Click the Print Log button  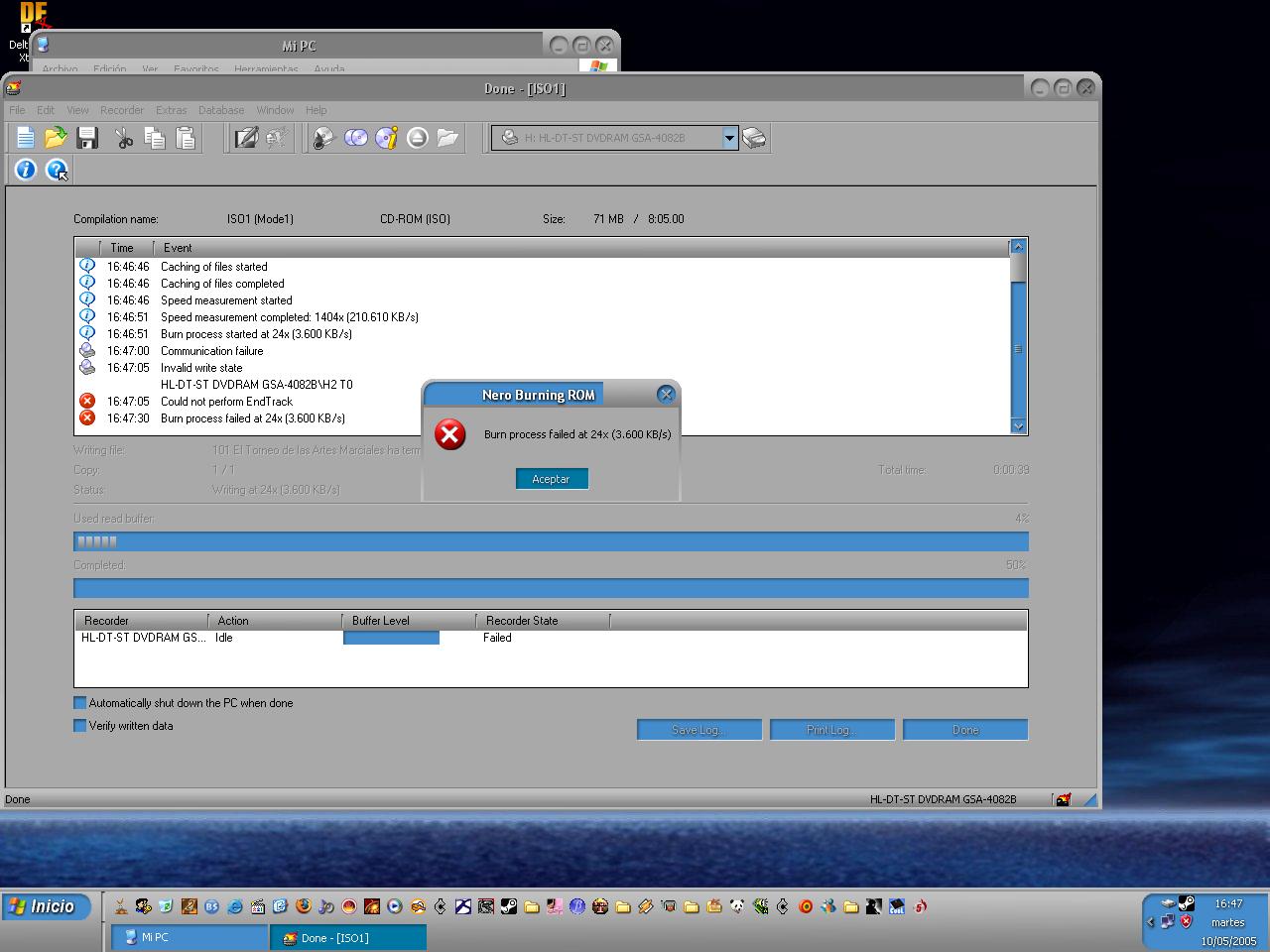pyautogui.click(x=831, y=730)
